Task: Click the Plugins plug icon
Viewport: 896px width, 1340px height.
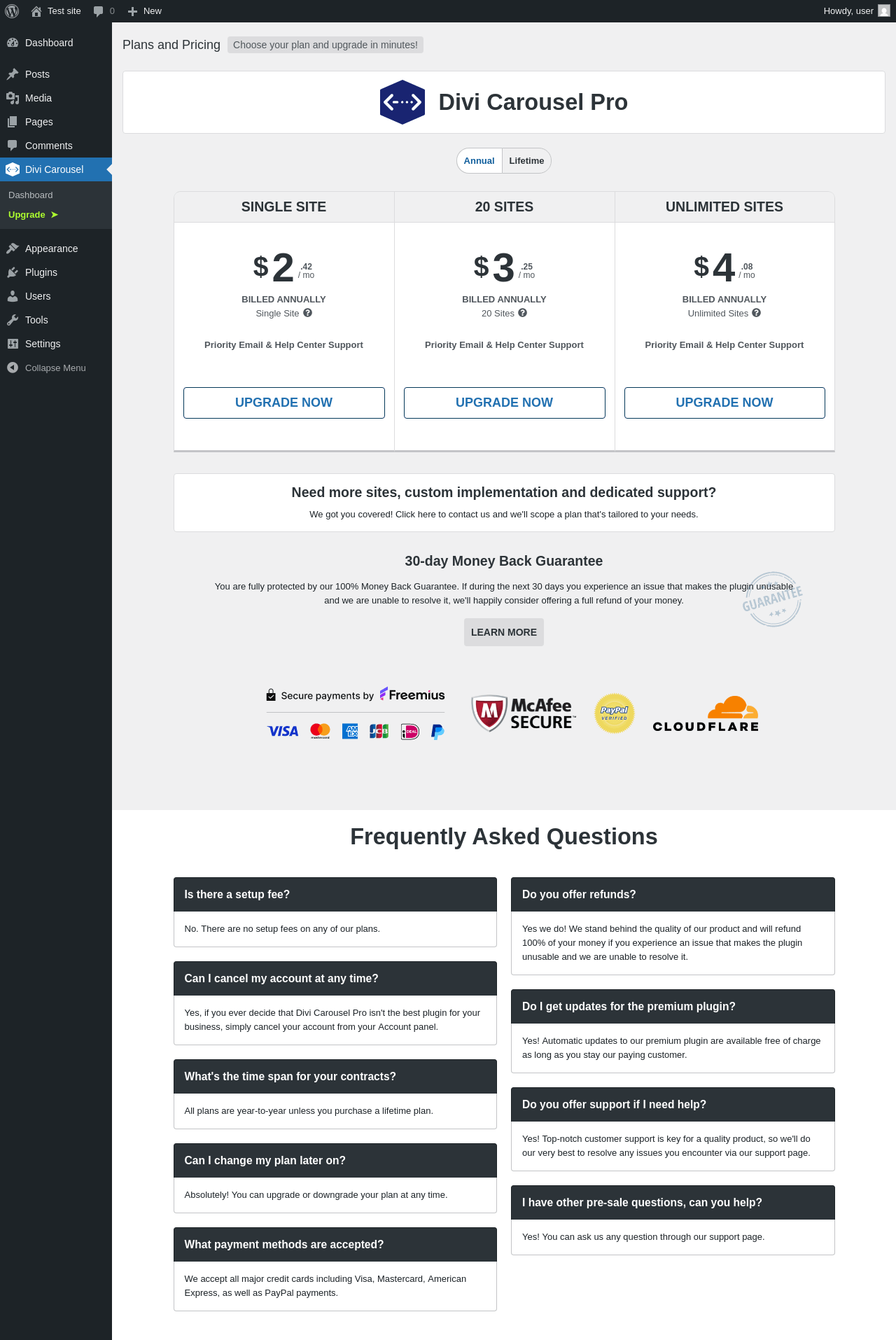Action: pos(13,272)
